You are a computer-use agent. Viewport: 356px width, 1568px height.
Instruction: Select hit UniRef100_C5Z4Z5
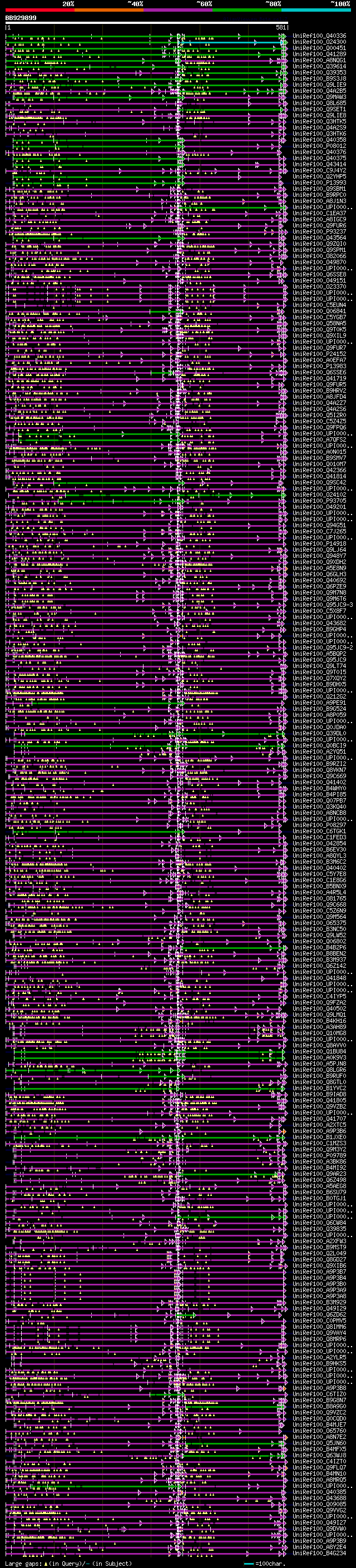click(x=319, y=421)
